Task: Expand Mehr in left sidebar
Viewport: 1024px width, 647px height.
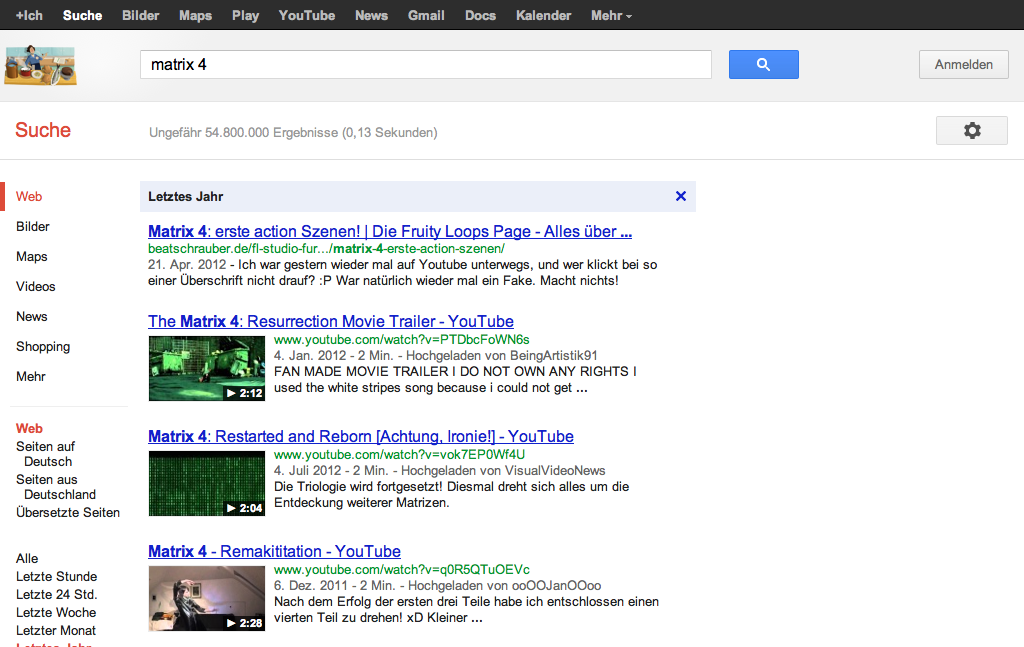Action: [x=31, y=377]
